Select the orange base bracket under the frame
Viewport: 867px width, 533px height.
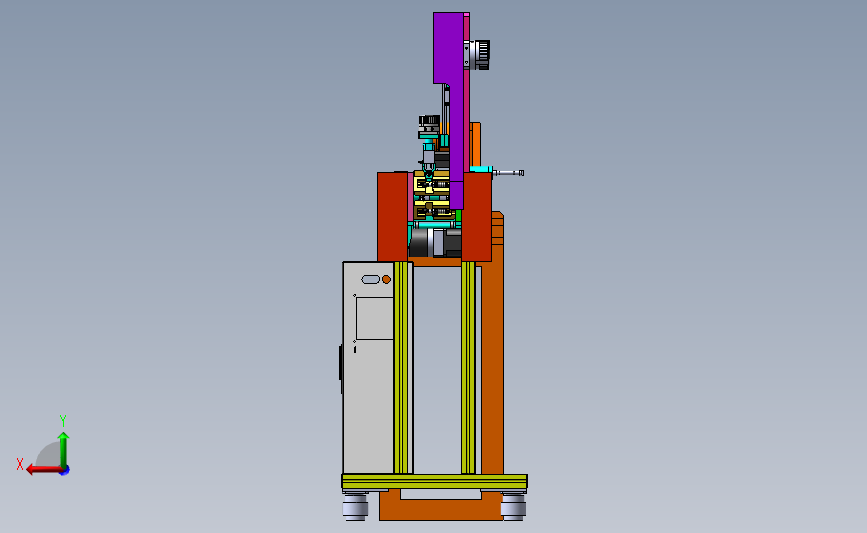441,508
